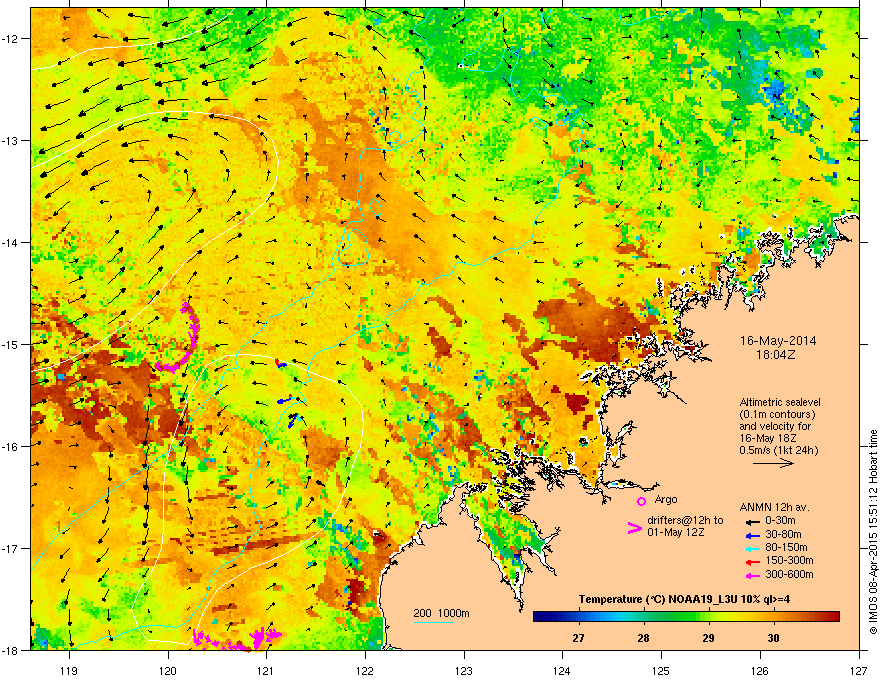This screenshot has height=680, width=880.
Task: Click the latitude axis label '-18'
Action: click(x=10, y=650)
